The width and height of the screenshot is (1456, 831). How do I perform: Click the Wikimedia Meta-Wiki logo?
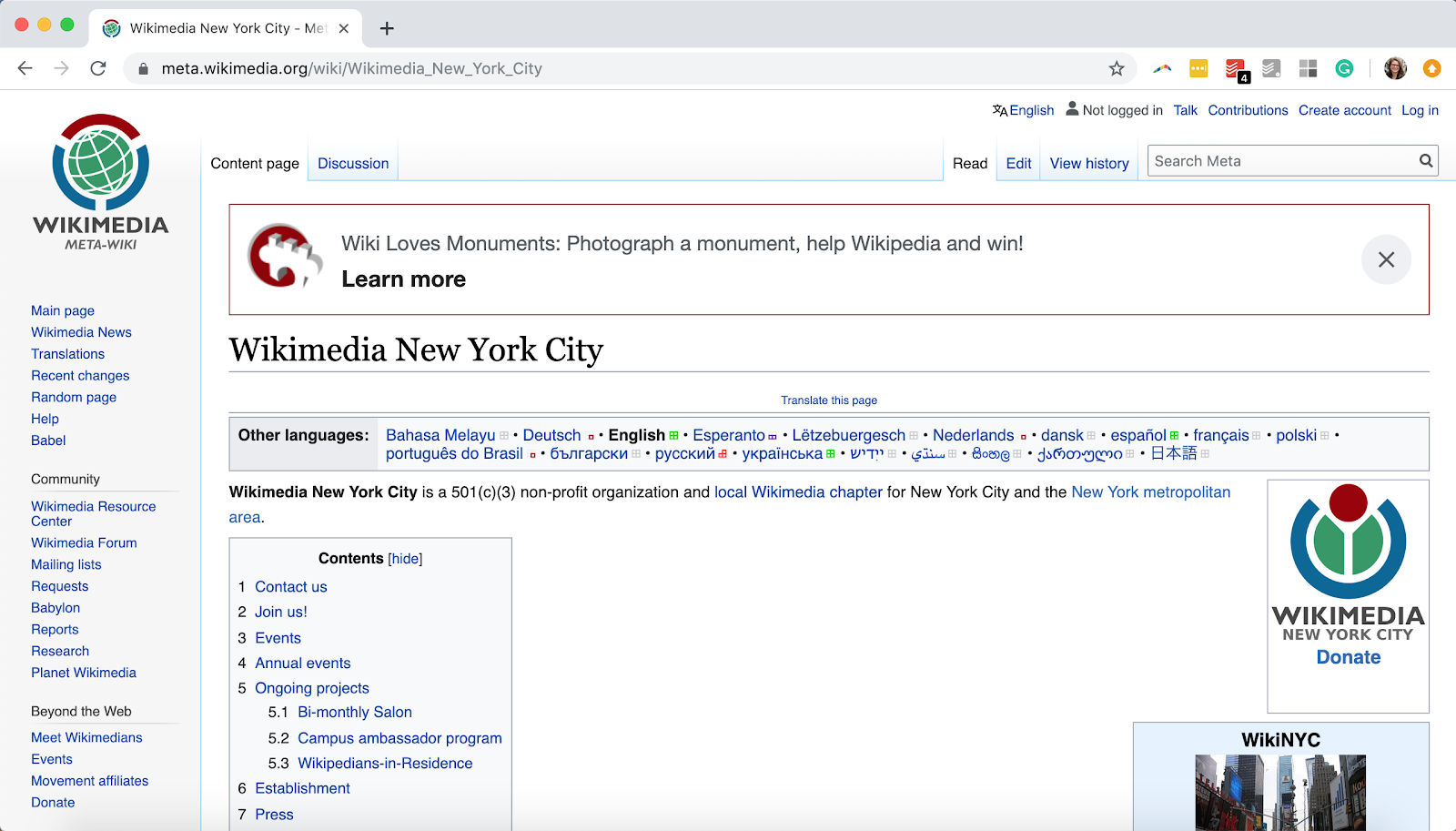pyautogui.click(x=100, y=182)
